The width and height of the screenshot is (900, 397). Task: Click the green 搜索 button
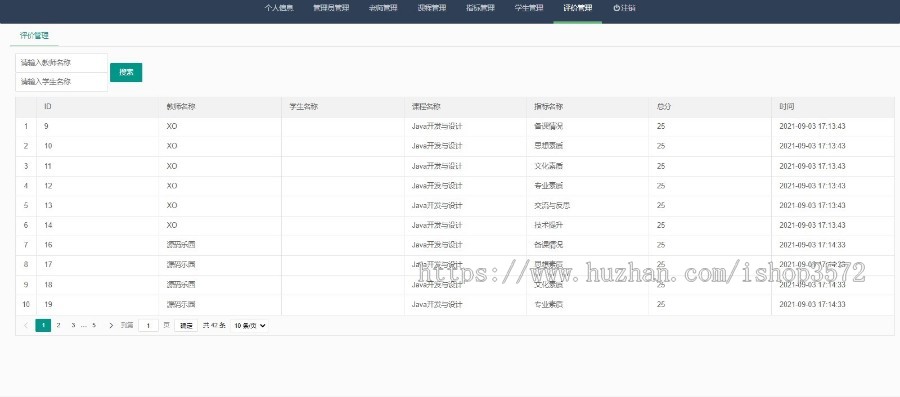[x=126, y=72]
